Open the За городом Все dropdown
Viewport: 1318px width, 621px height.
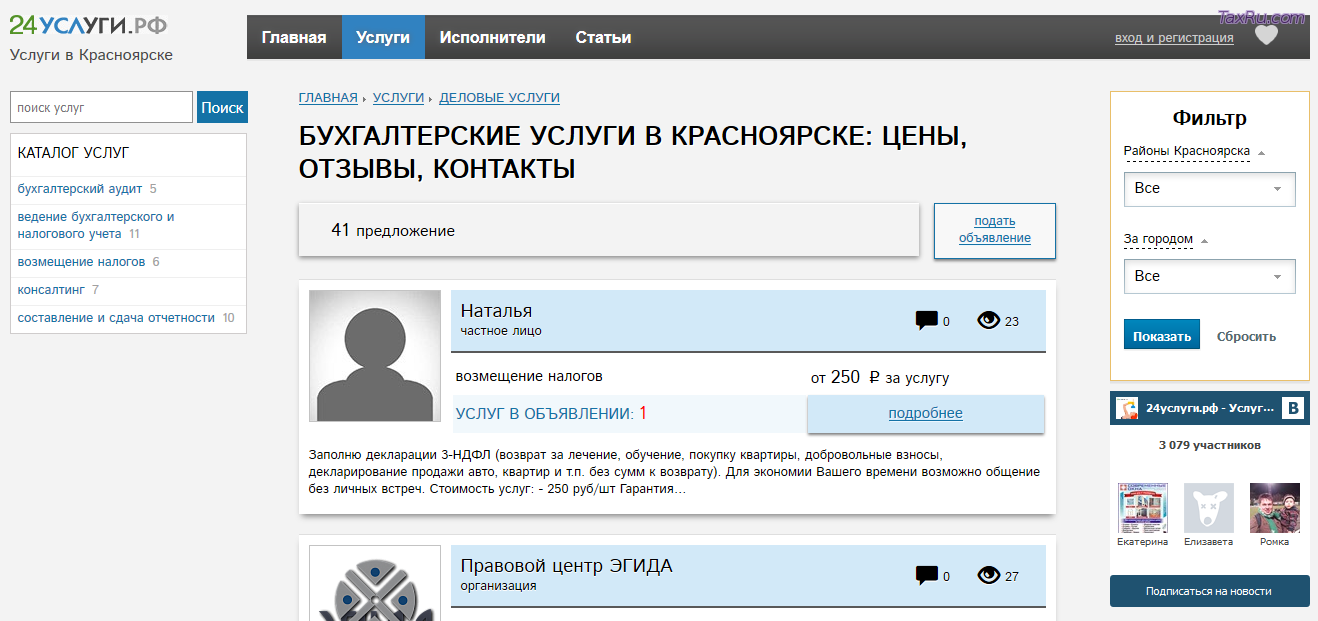[x=1209, y=275]
